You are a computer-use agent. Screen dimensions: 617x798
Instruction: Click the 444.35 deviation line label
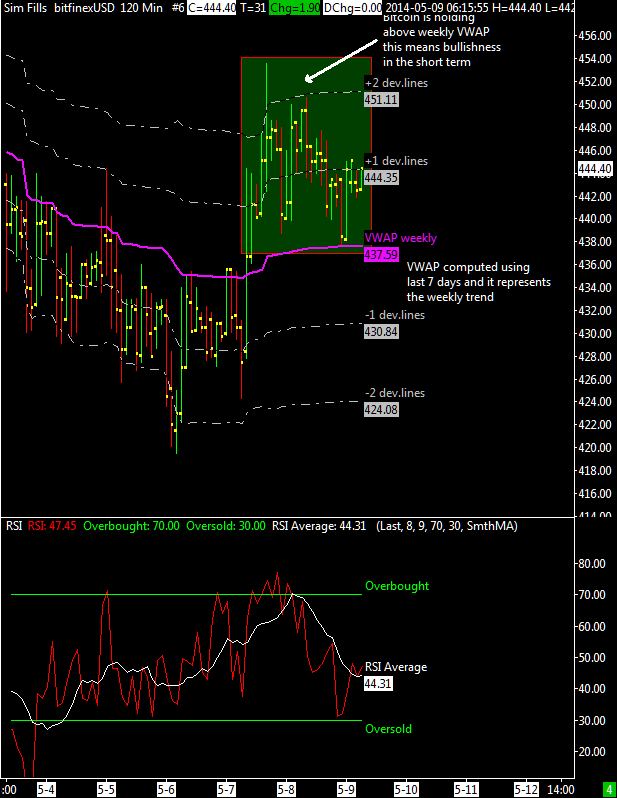(381, 177)
